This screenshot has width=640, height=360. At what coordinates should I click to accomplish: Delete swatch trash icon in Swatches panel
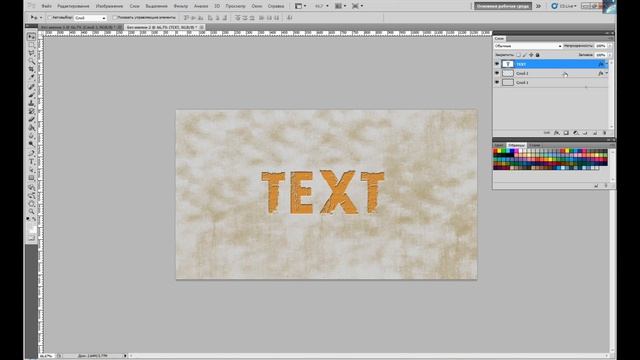pyautogui.click(x=606, y=186)
